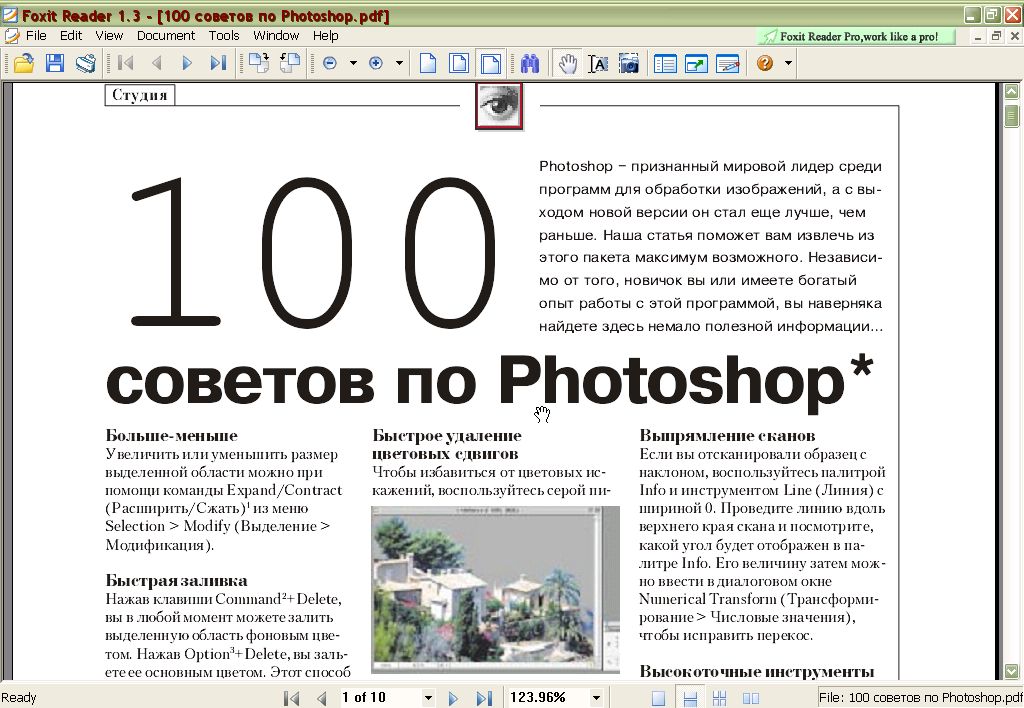Open the Tools menu

pos(224,35)
